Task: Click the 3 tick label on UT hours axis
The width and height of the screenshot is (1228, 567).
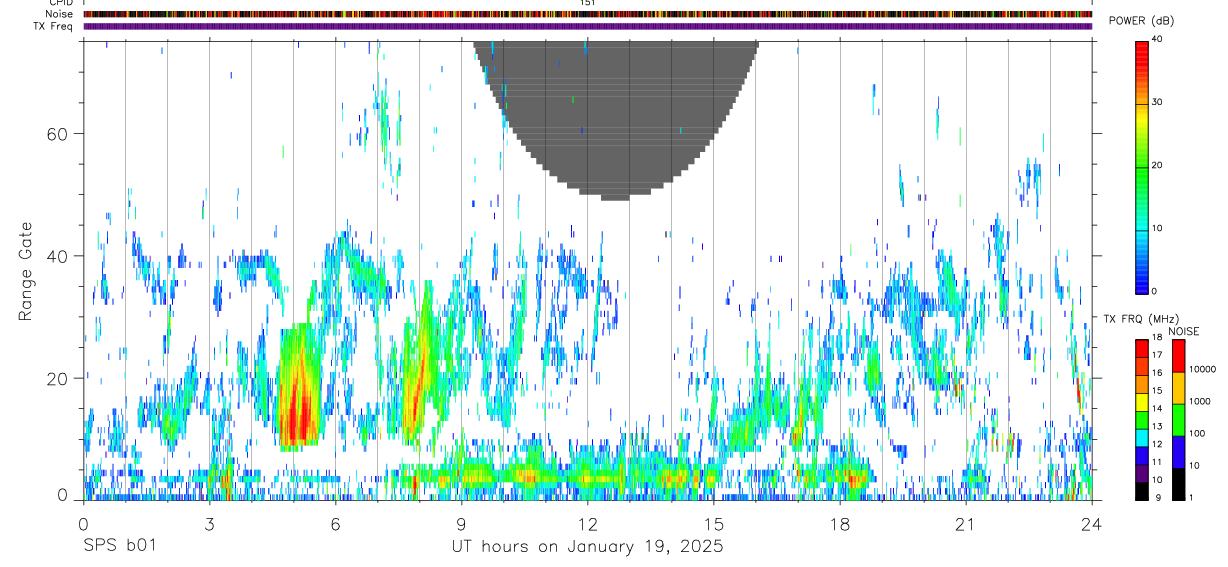Action: 210,523
